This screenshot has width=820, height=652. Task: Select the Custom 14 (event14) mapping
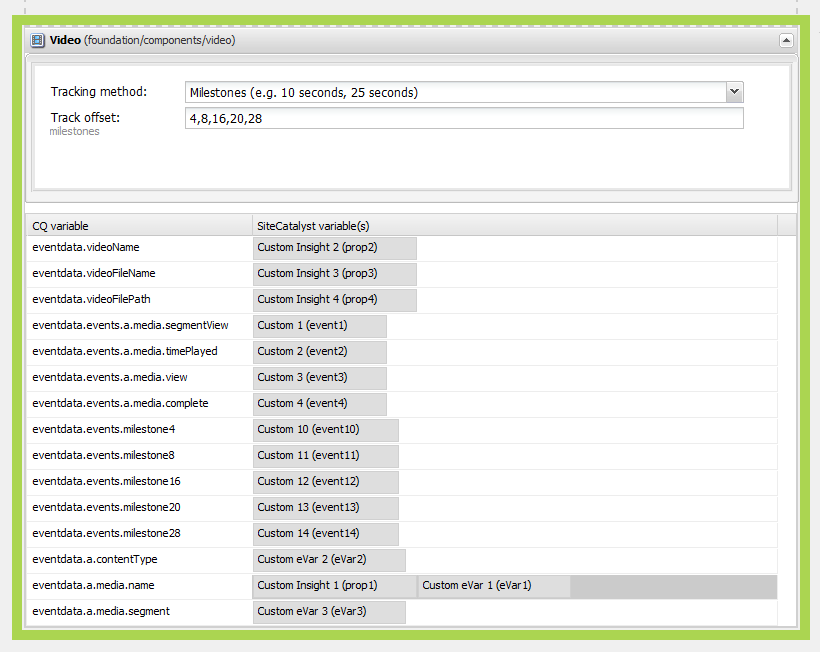pos(325,534)
